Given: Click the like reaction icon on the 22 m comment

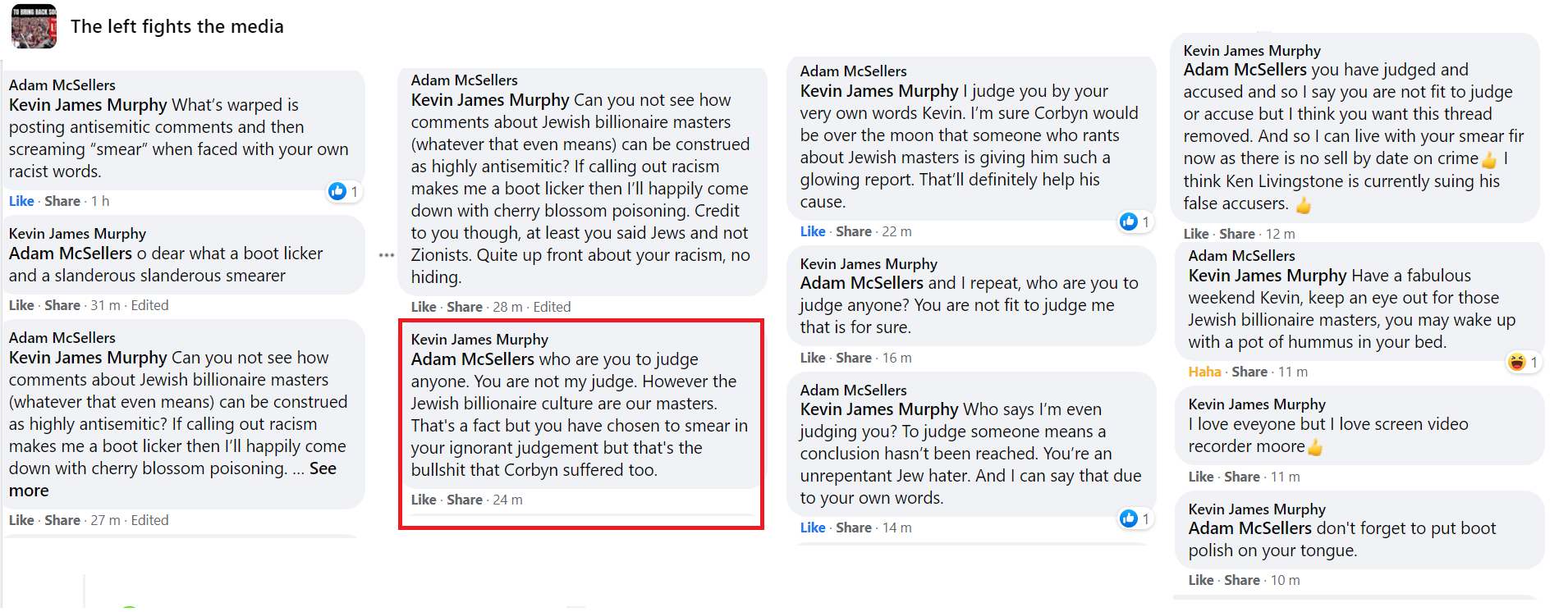Looking at the screenshot, I should click(1129, 222).
